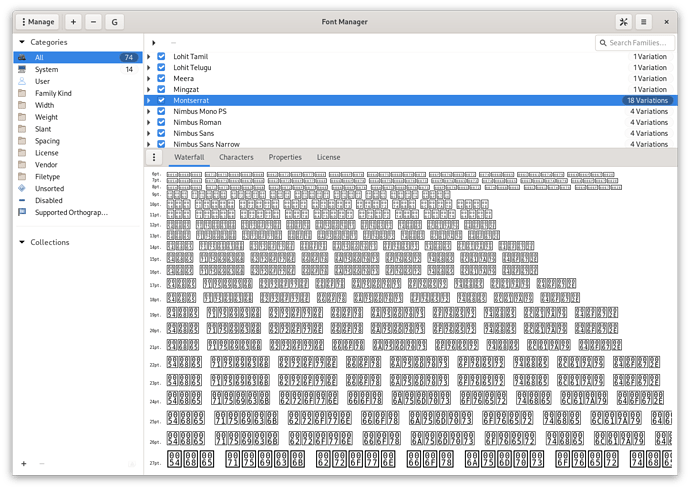Image resolution: width=690 pixels, height=489 pixels.
Task: Switch to the Properties tab
Action: click(x=285, y=157)
